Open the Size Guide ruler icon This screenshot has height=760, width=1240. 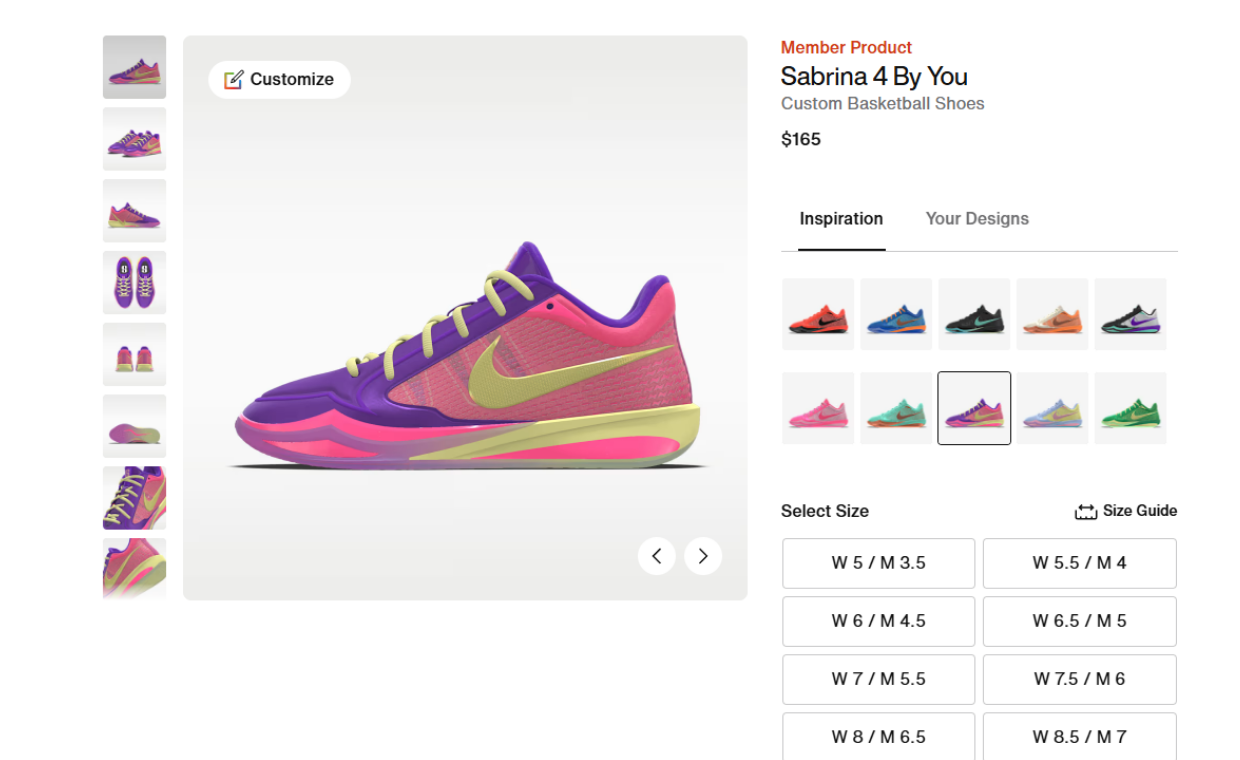tap(1086, 512)
